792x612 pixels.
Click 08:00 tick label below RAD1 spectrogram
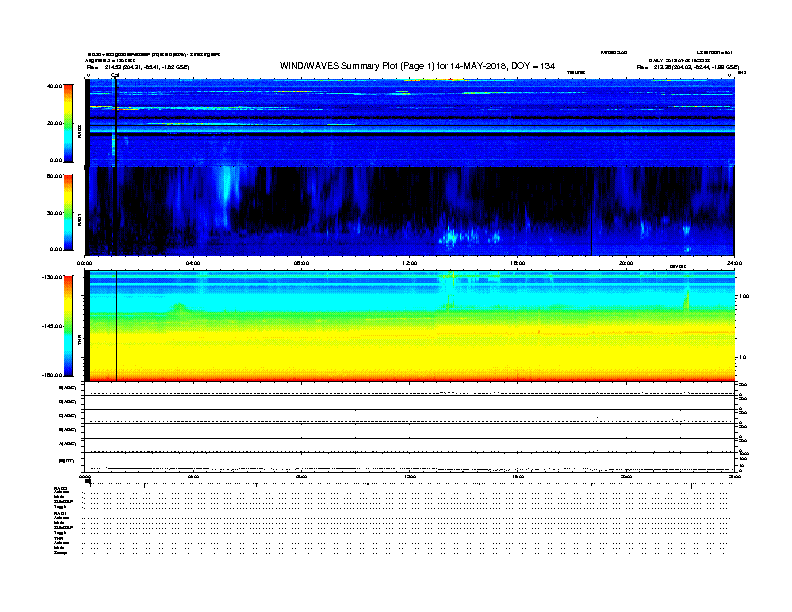(x=301, y=263)
